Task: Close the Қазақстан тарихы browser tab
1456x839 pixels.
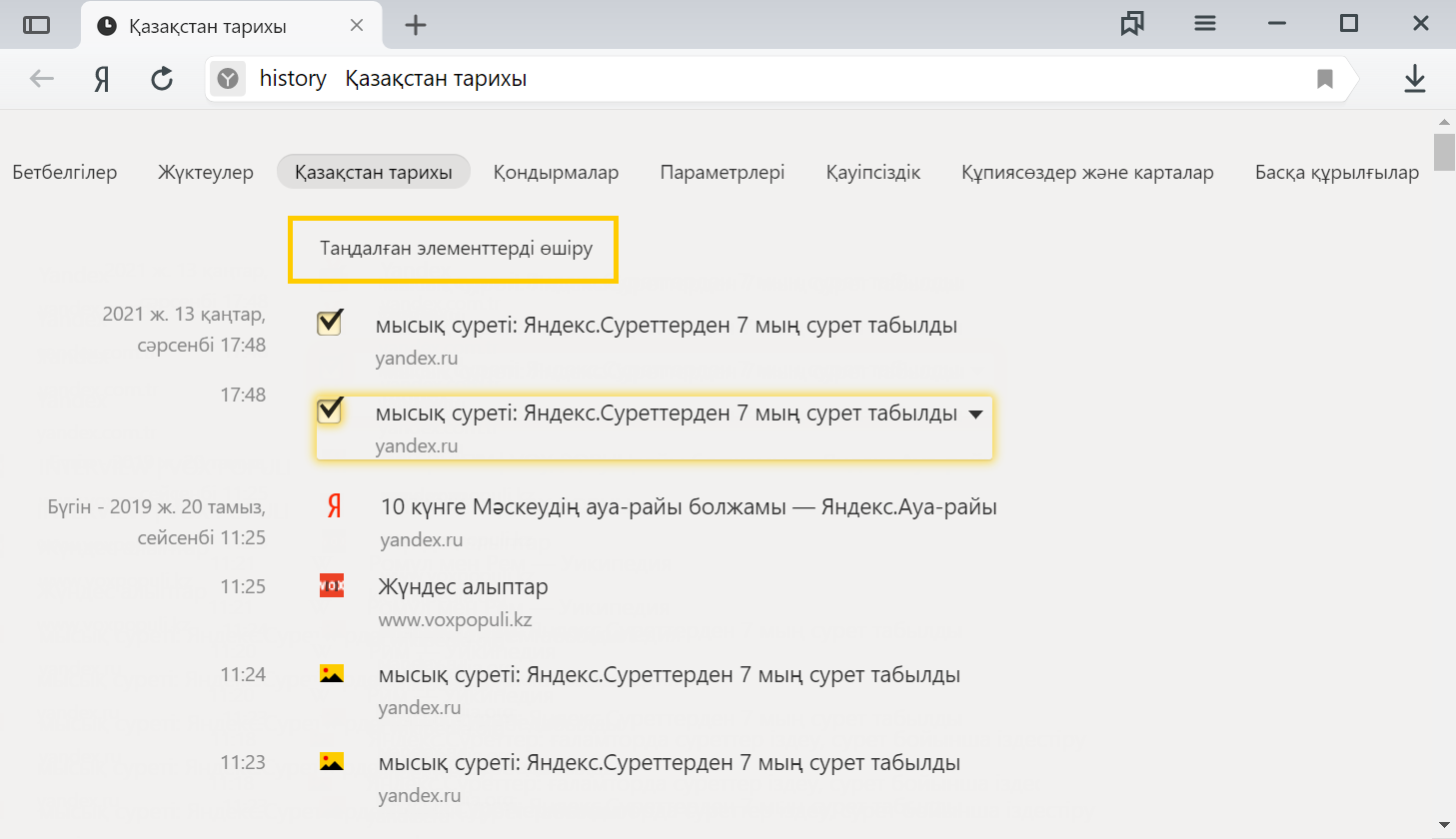Action: click(357, 25)
